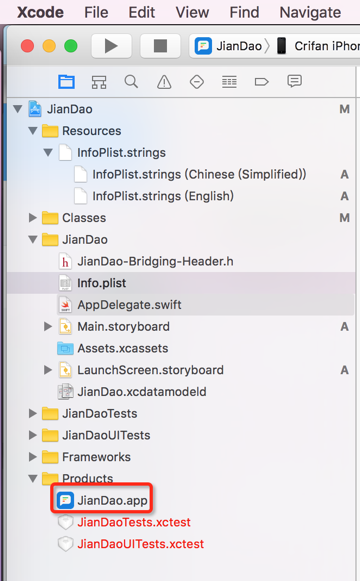The height and width of the screenshot is (581, 360).
Task: Open the Project navigator folder icon
Action: tap(66, 82)
